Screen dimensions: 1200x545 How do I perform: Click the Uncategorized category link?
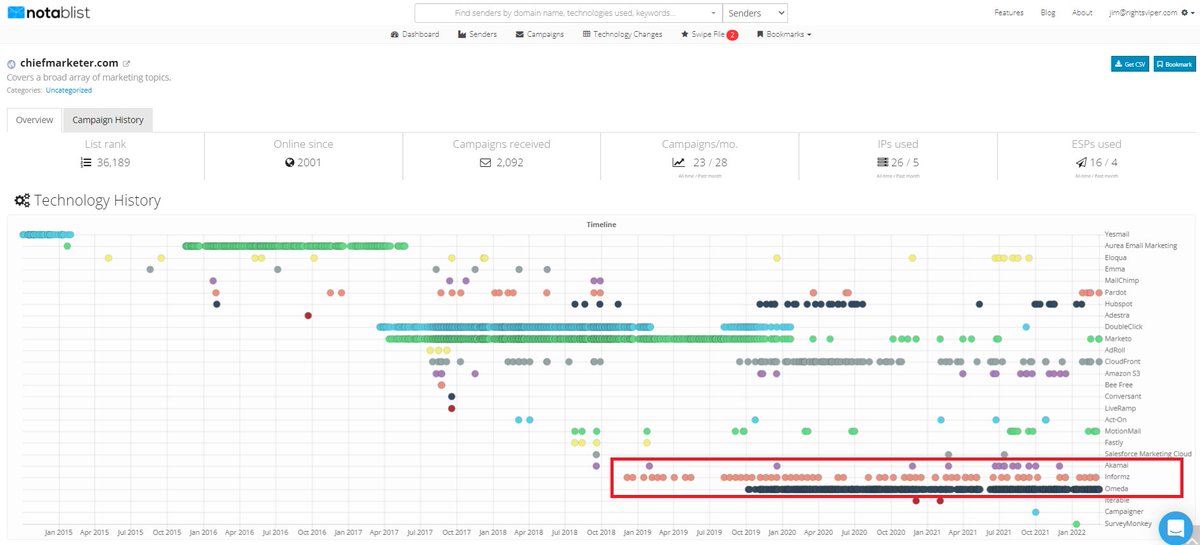[x=69, y=90]
